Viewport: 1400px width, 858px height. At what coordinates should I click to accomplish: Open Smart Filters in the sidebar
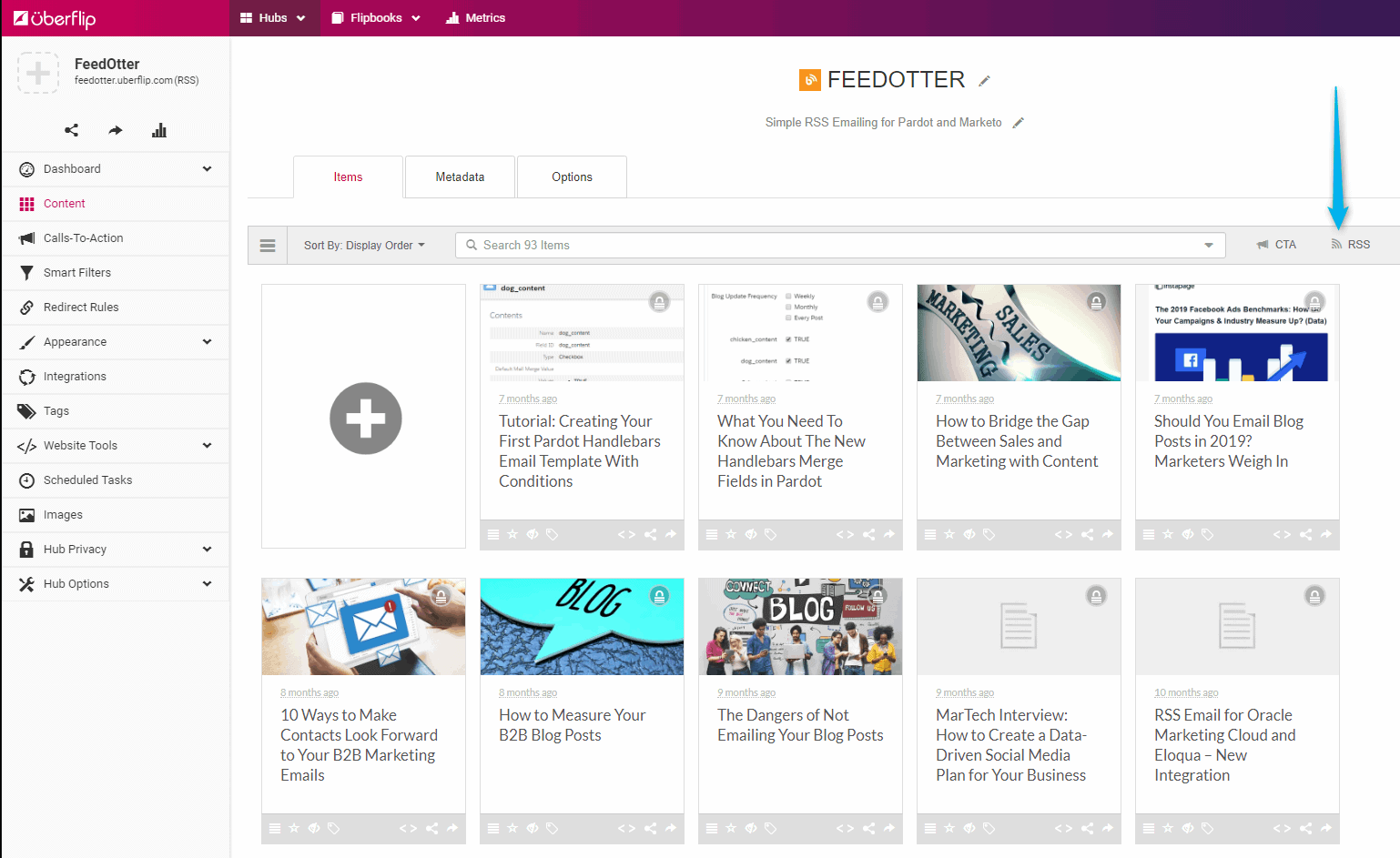[116, 273]
